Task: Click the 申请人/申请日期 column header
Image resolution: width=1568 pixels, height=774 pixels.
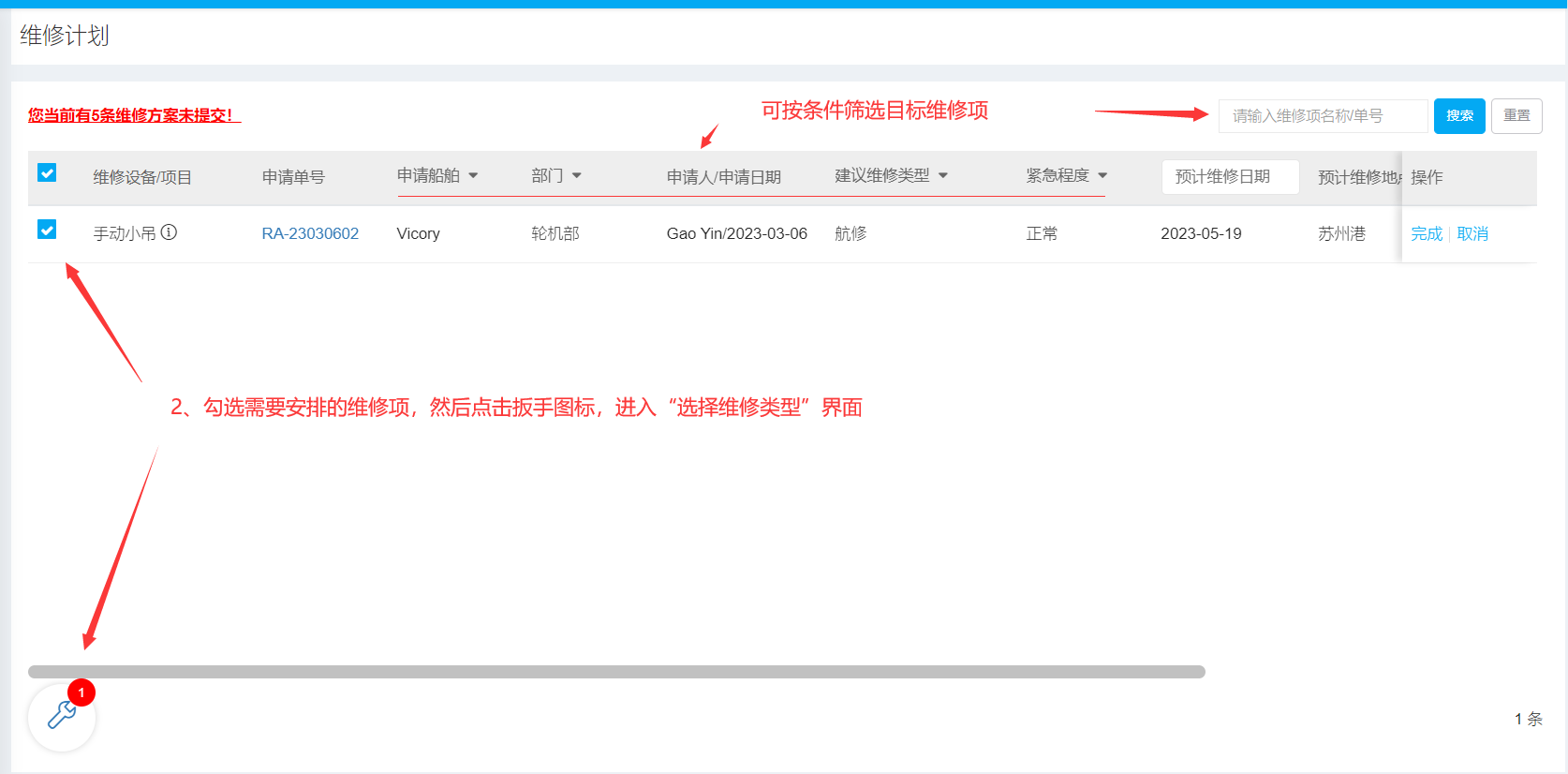Action: pyautogui.click(x=723, y=177)
